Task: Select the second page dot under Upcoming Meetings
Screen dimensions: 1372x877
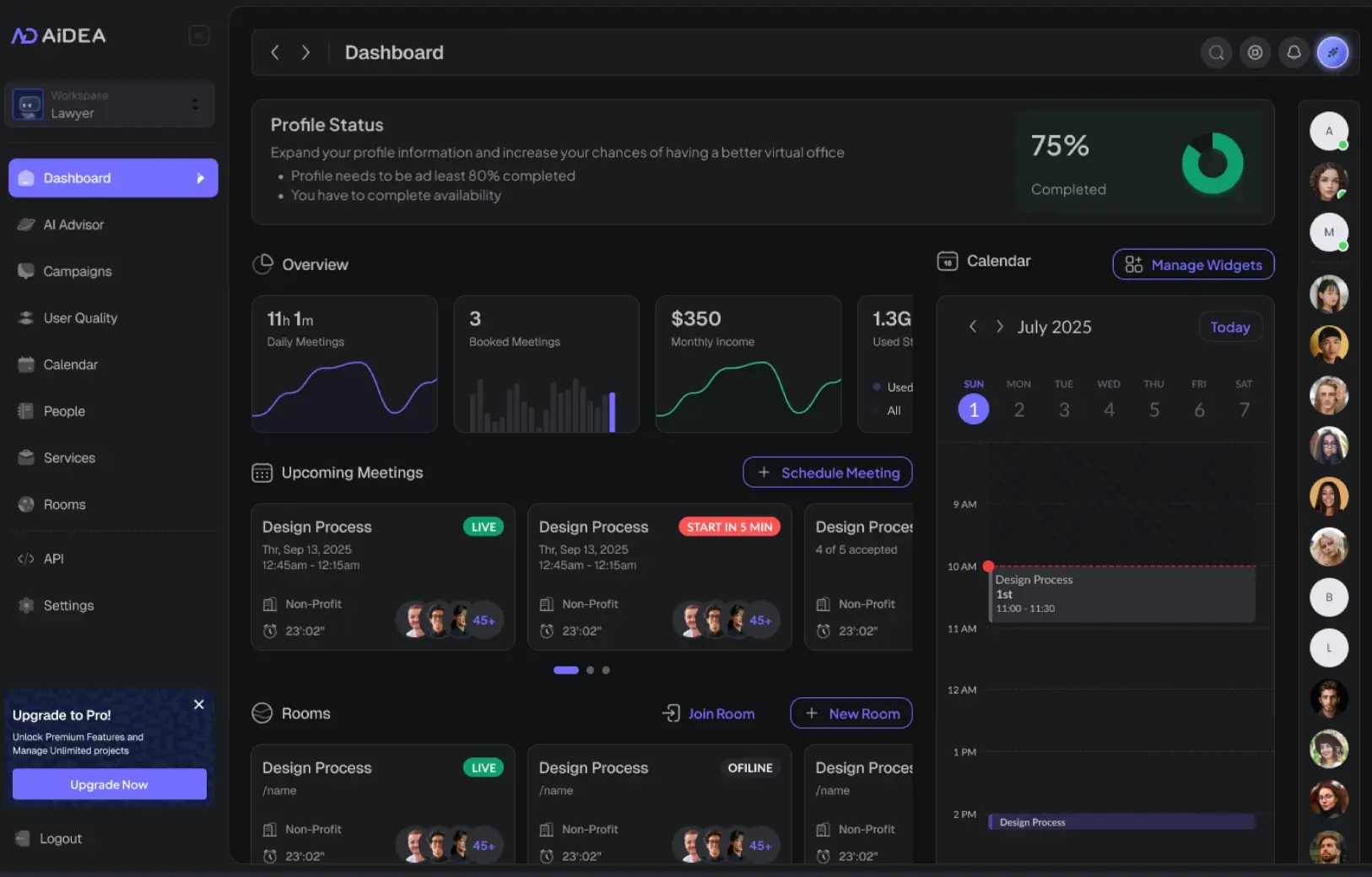Action: (x=590, y=669)
